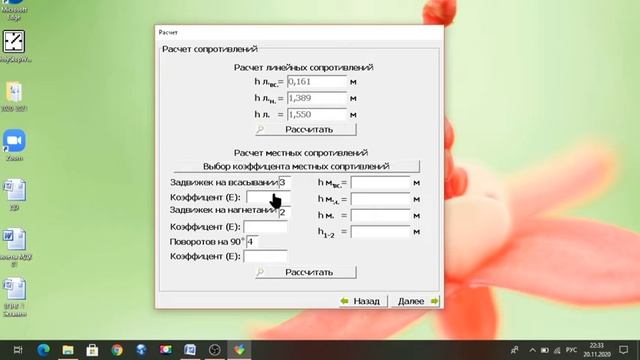Viewport: 640px width, 360px height.
Task: Switch input language РУС indicator
Action: click(x=571, y=350)
